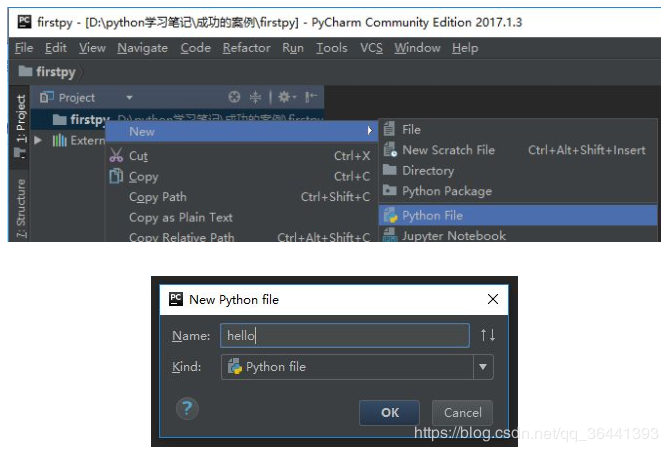Select Python File in New submenu
The height and width of the screenshot is (452, 668).
[518, 215]
